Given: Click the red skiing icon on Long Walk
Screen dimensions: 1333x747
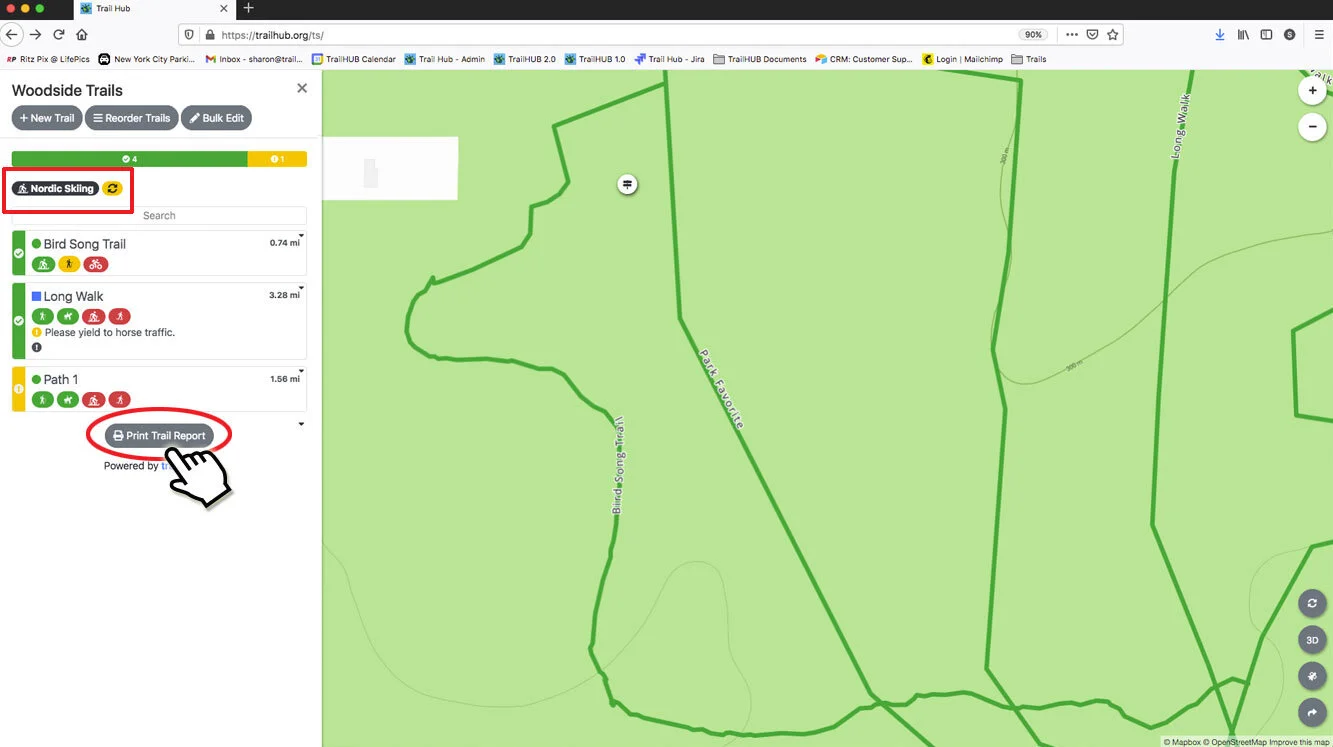Looking at the screenshot, I should (94, 317).
